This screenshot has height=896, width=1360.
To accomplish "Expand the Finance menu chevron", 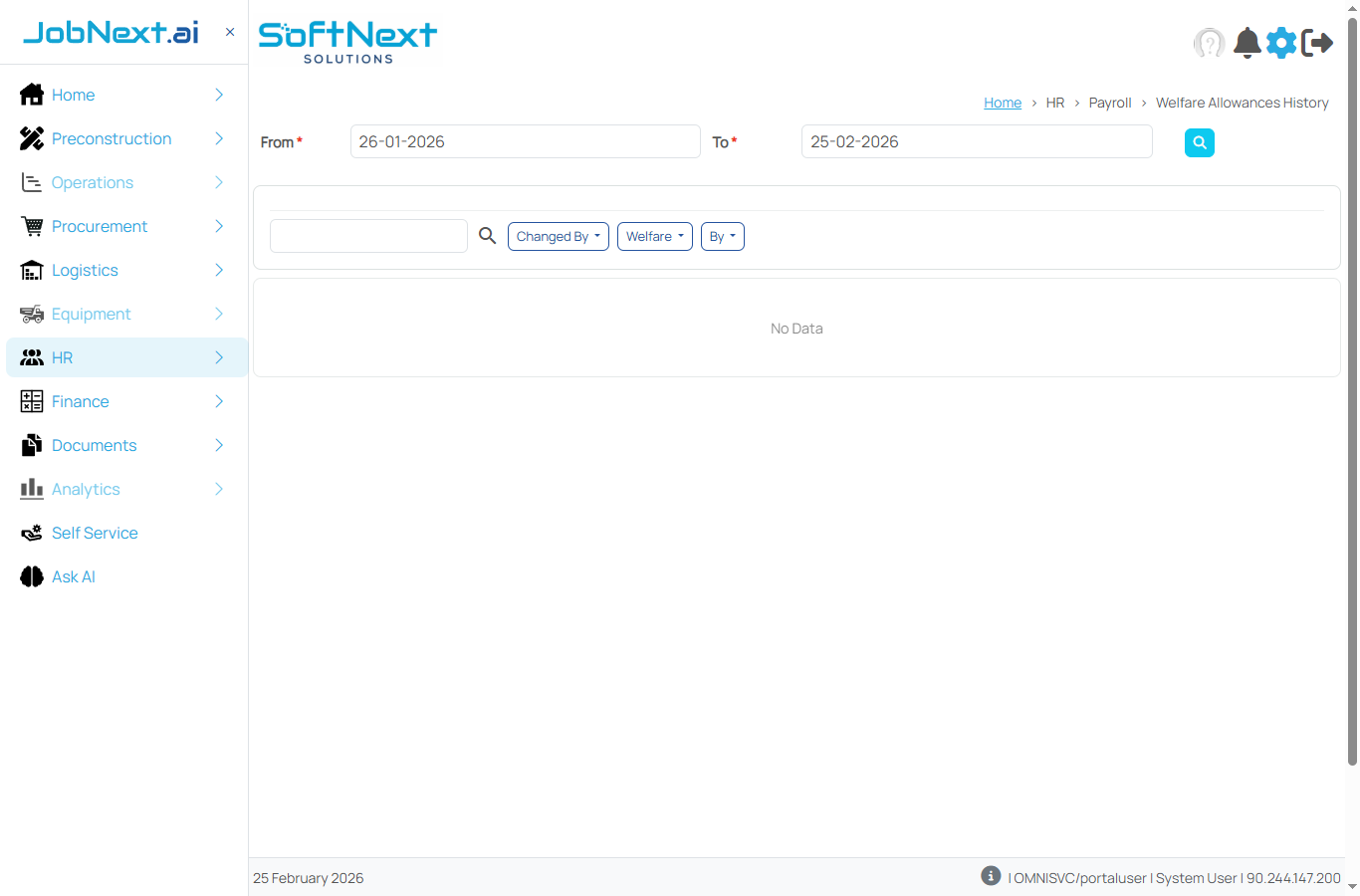I will (x=219, y=401).
